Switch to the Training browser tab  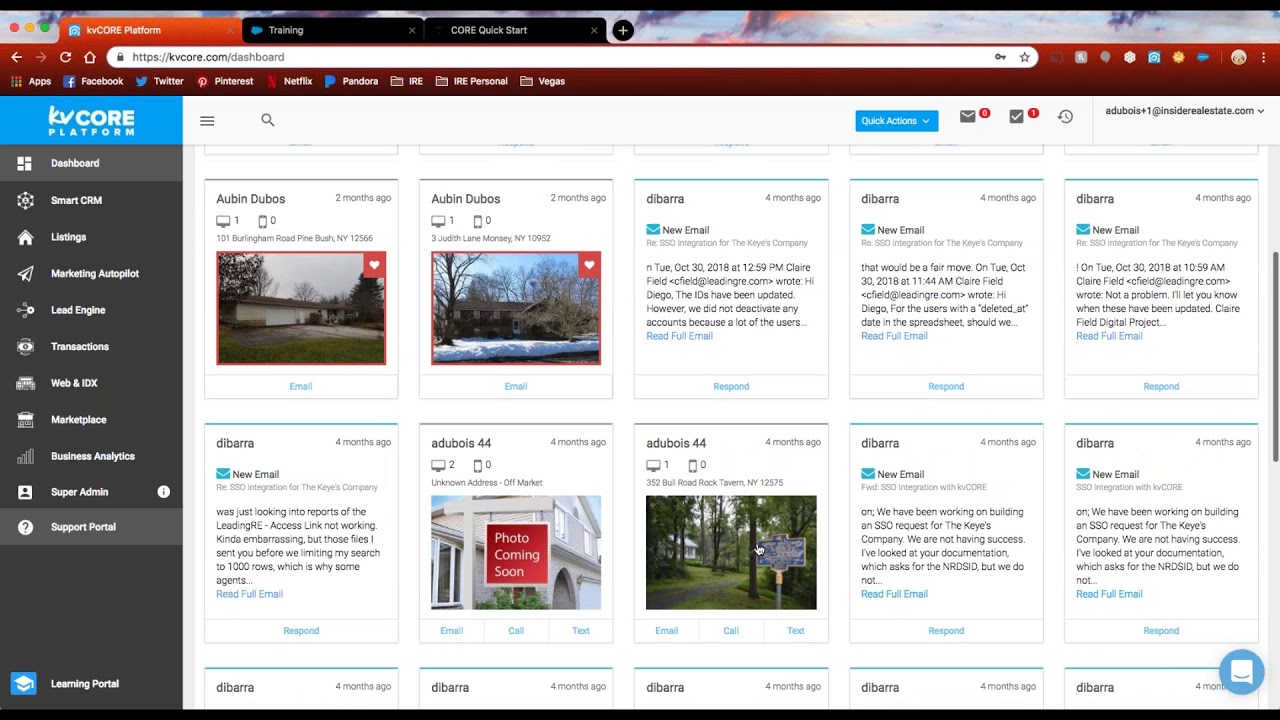pos(332,30)
